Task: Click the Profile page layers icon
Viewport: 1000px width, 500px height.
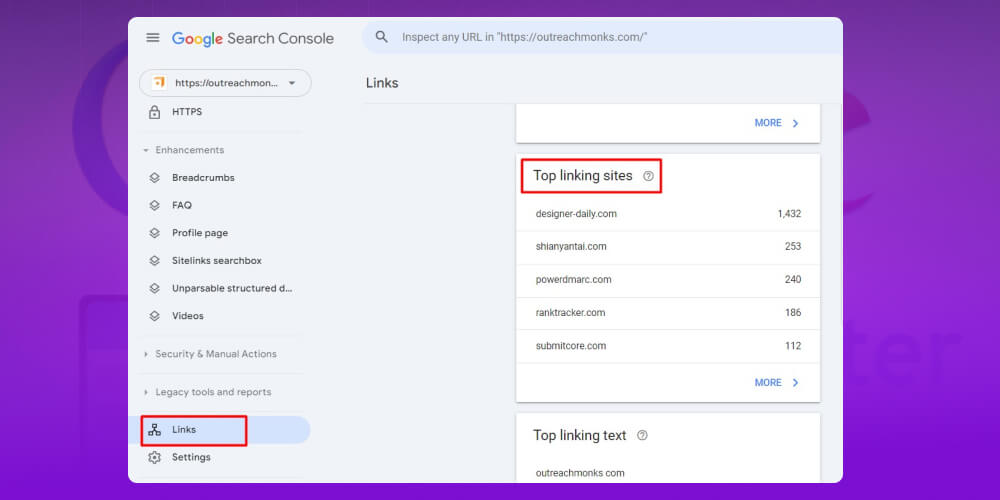Action: 154,233
